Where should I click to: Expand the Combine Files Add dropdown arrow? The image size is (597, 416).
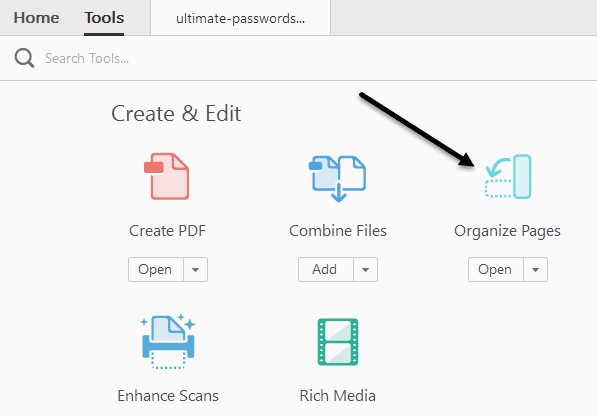coord(366,269)
